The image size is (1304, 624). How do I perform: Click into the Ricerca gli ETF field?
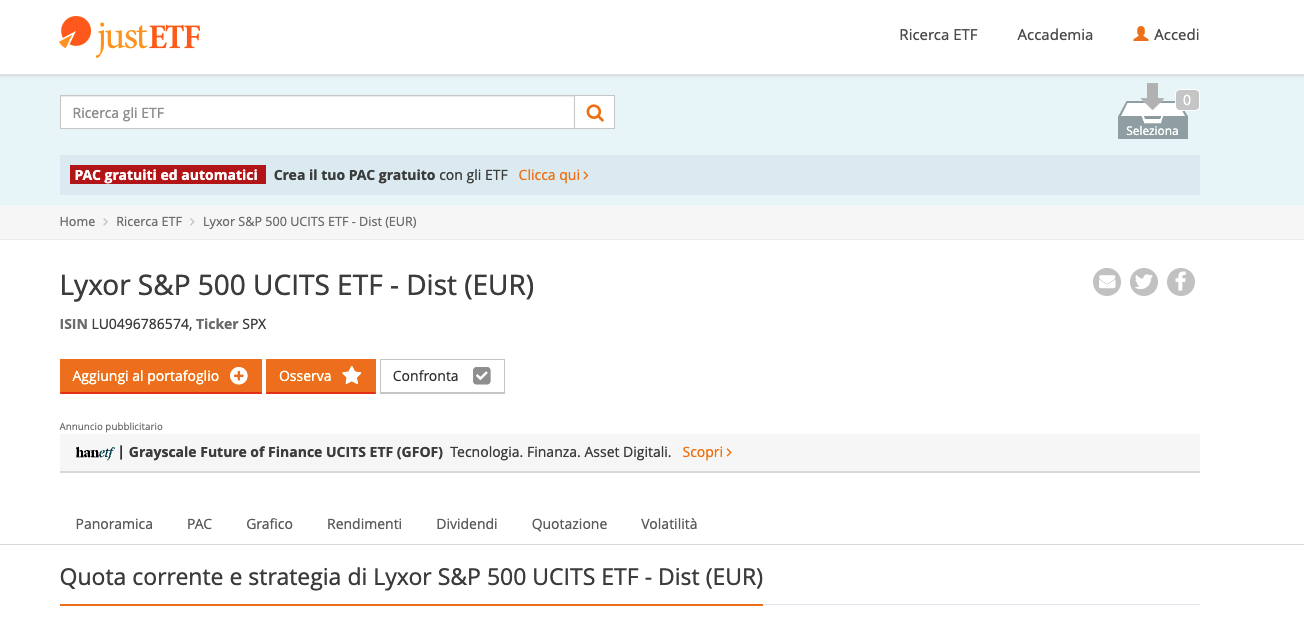point(317,113)
